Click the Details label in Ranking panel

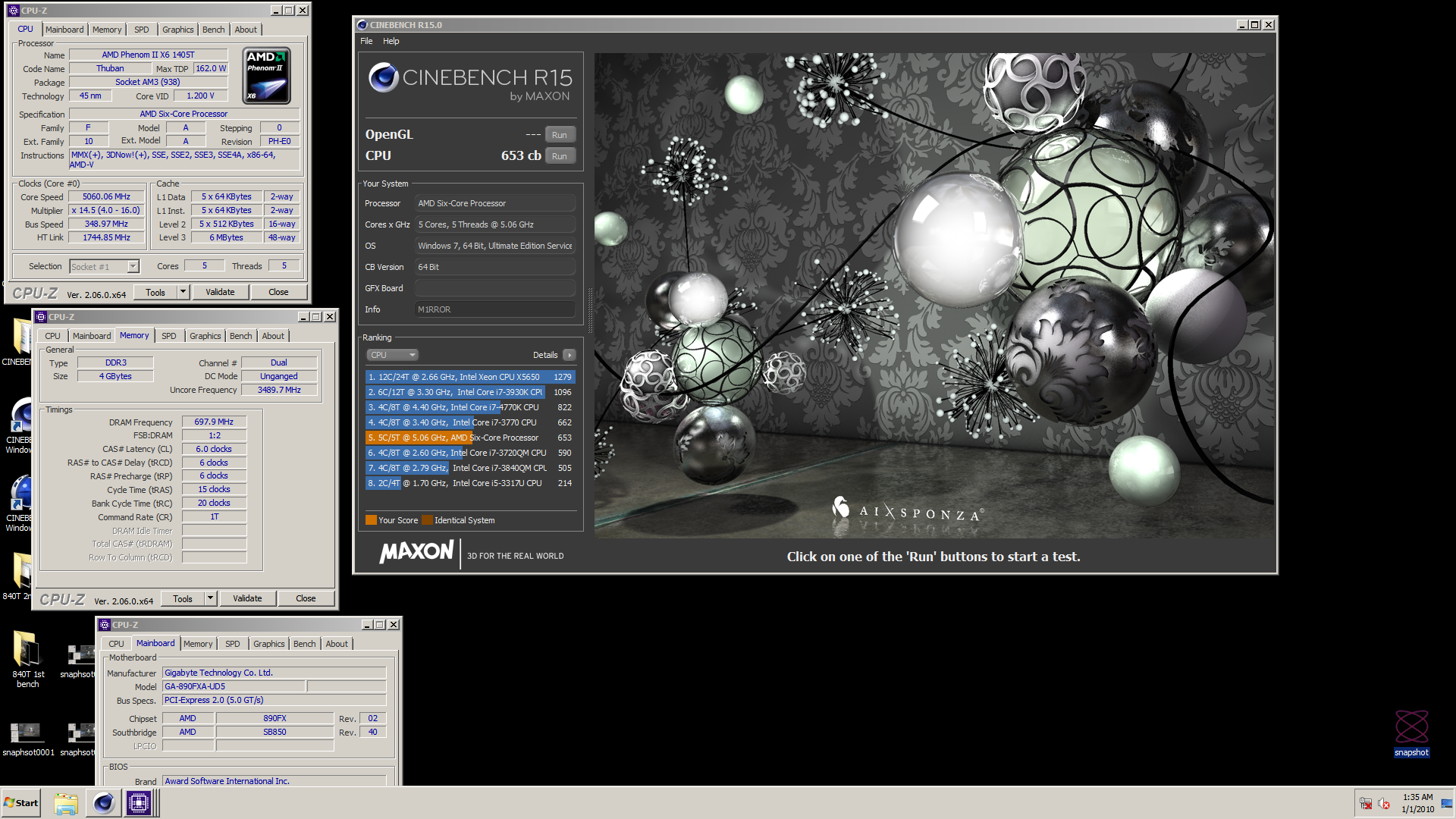[545, 355]
